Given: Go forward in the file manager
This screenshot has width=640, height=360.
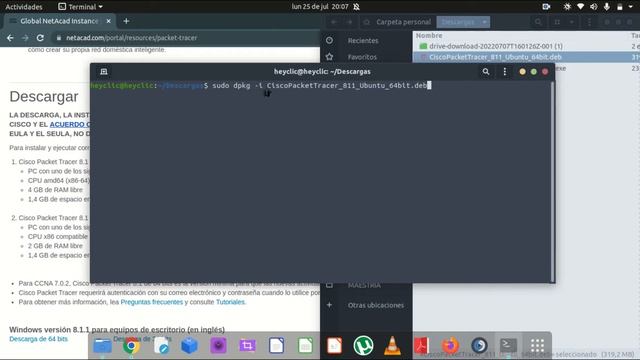Looking at the screenshot, I should click(350, 22).
